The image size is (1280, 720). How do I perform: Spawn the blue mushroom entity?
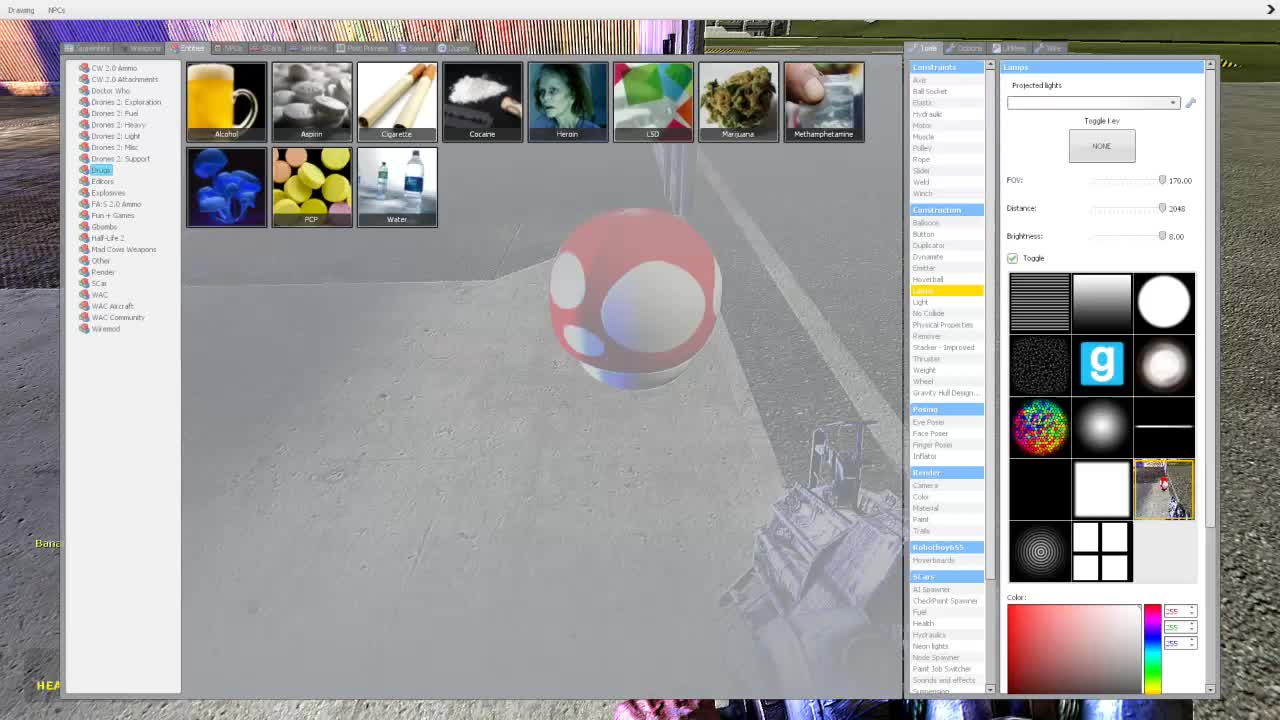tap(226, 187)
